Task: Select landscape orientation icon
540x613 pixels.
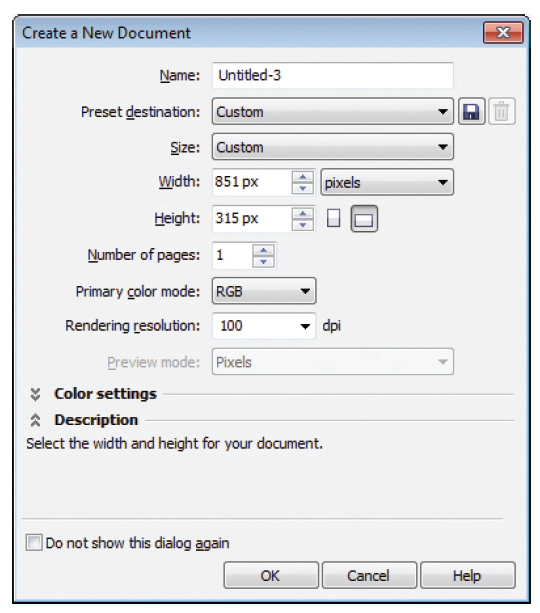Action: click(364, 219)
